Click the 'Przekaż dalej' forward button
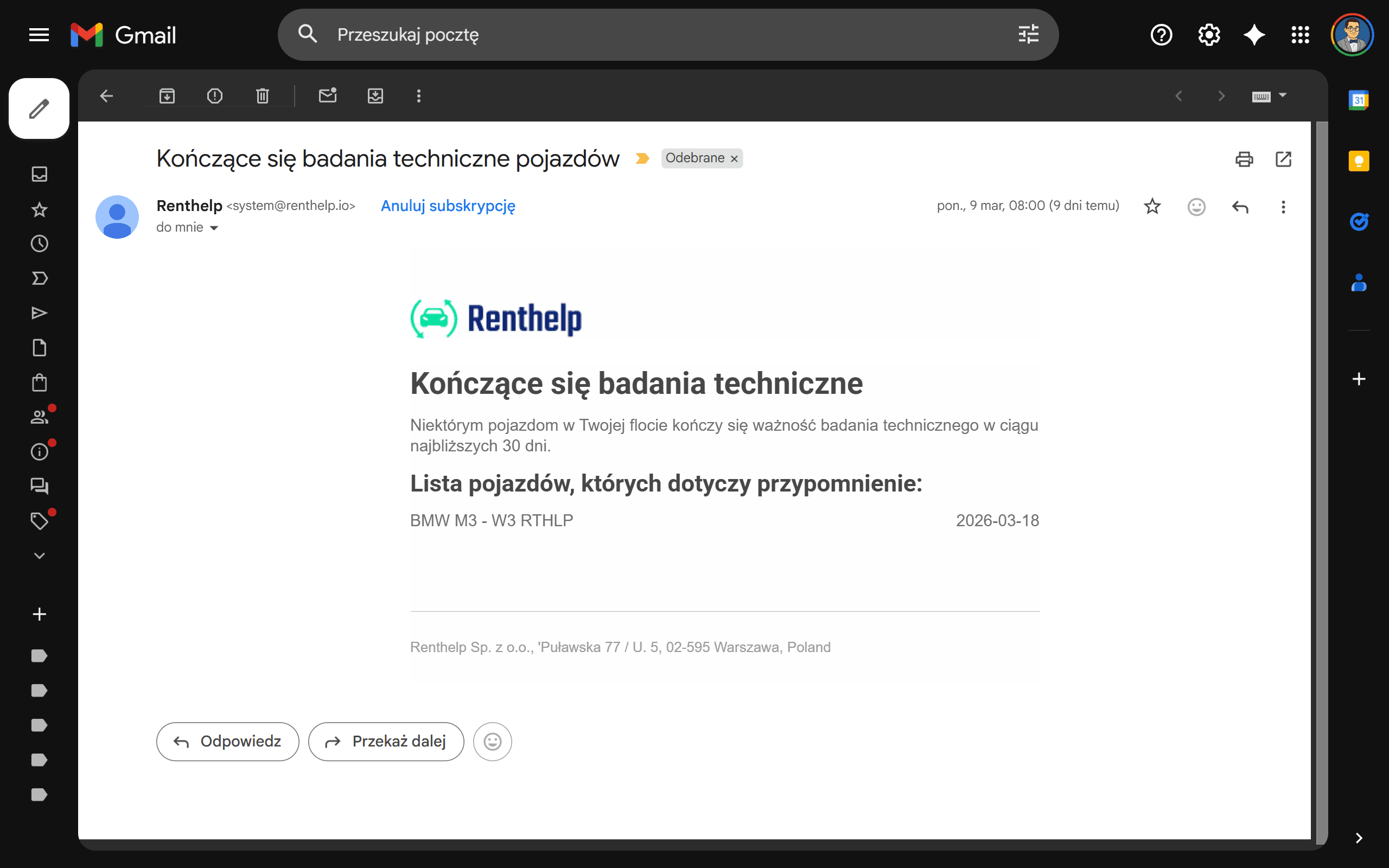 [x=386, y=742]
